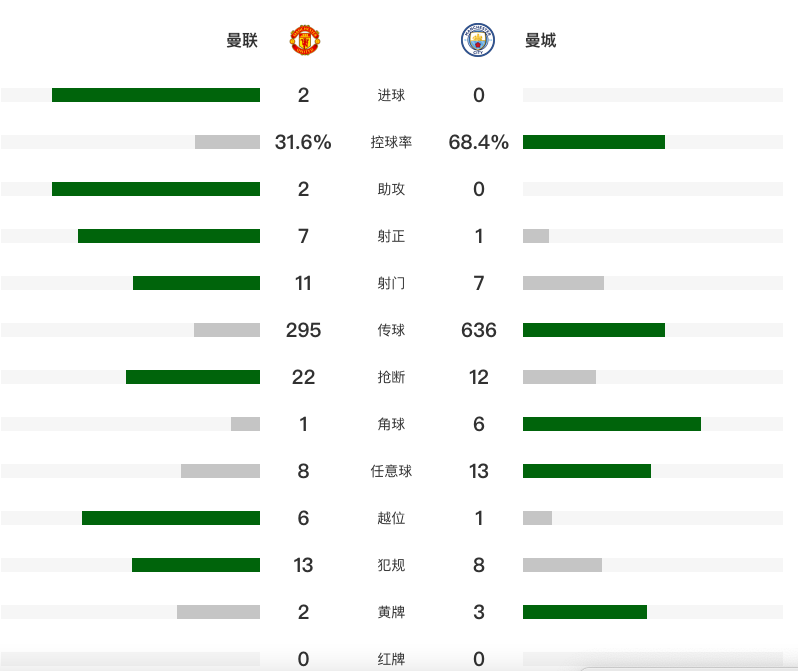Select the 控球率 stat label
The image size is (798, 671).
[x=391, y=143]
